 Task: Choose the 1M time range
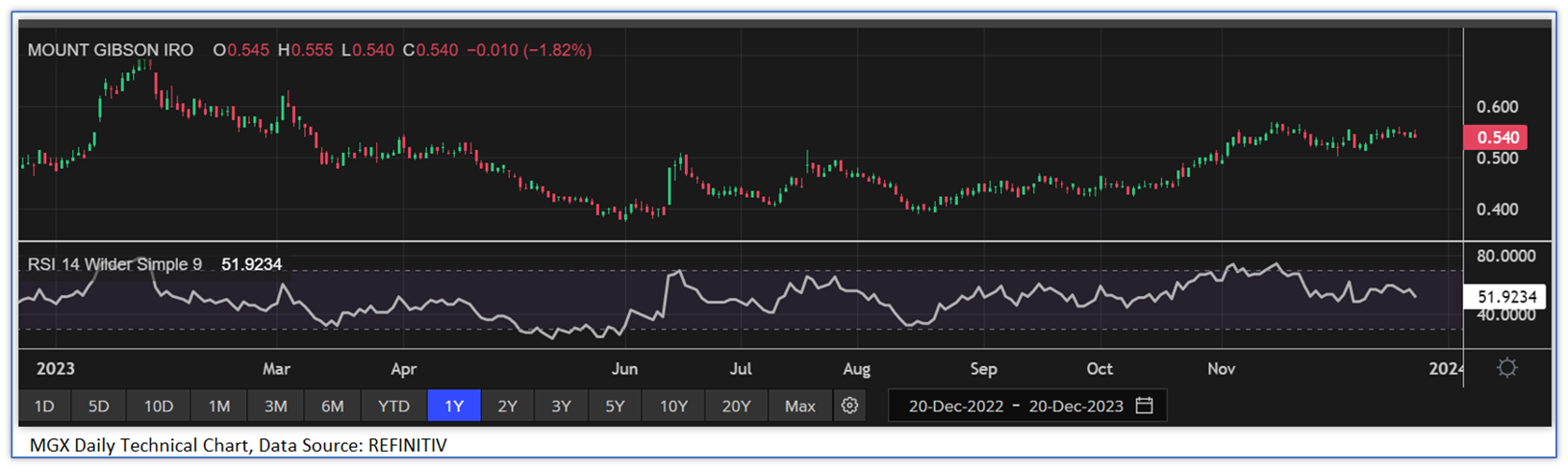219,406
